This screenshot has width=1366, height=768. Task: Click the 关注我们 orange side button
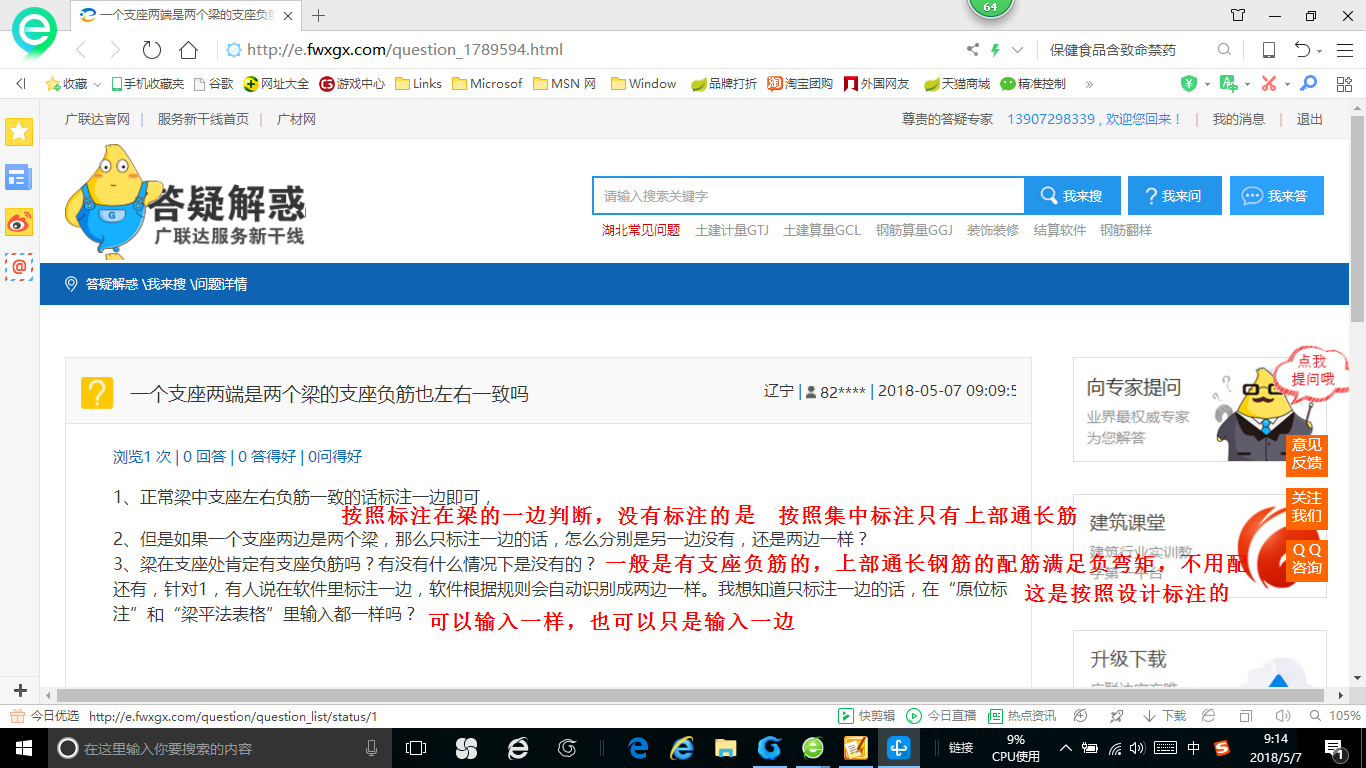(1306, 507)
